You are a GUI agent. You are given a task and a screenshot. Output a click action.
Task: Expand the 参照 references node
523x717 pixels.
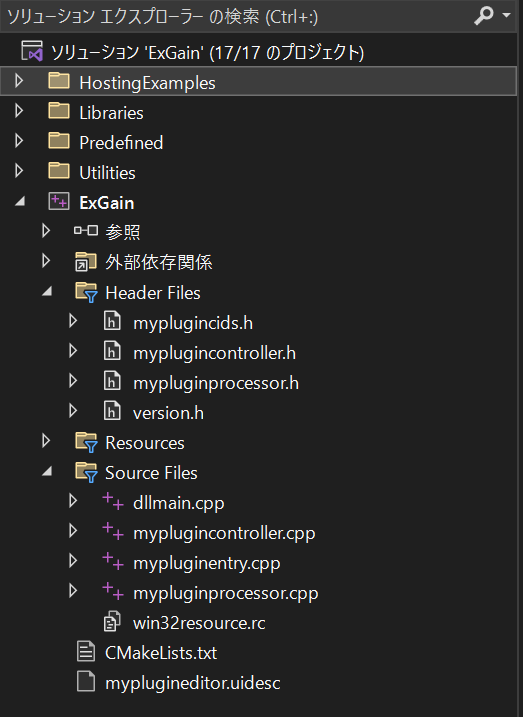click(46, 231)
